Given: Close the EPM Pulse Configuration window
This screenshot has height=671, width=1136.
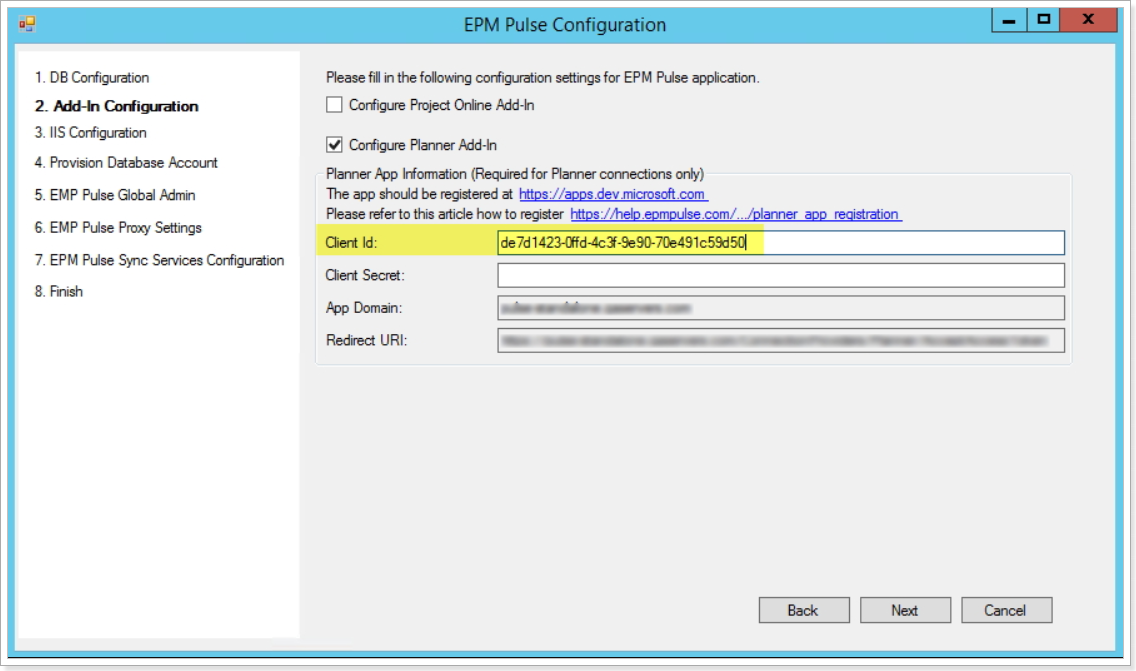Looking at the screenshot, I should pos(1088,20).
